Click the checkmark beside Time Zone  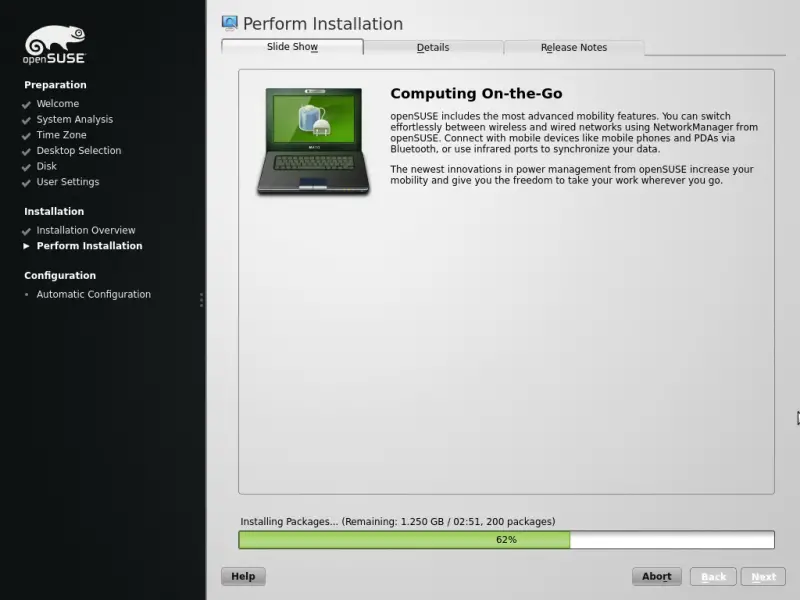27,135
